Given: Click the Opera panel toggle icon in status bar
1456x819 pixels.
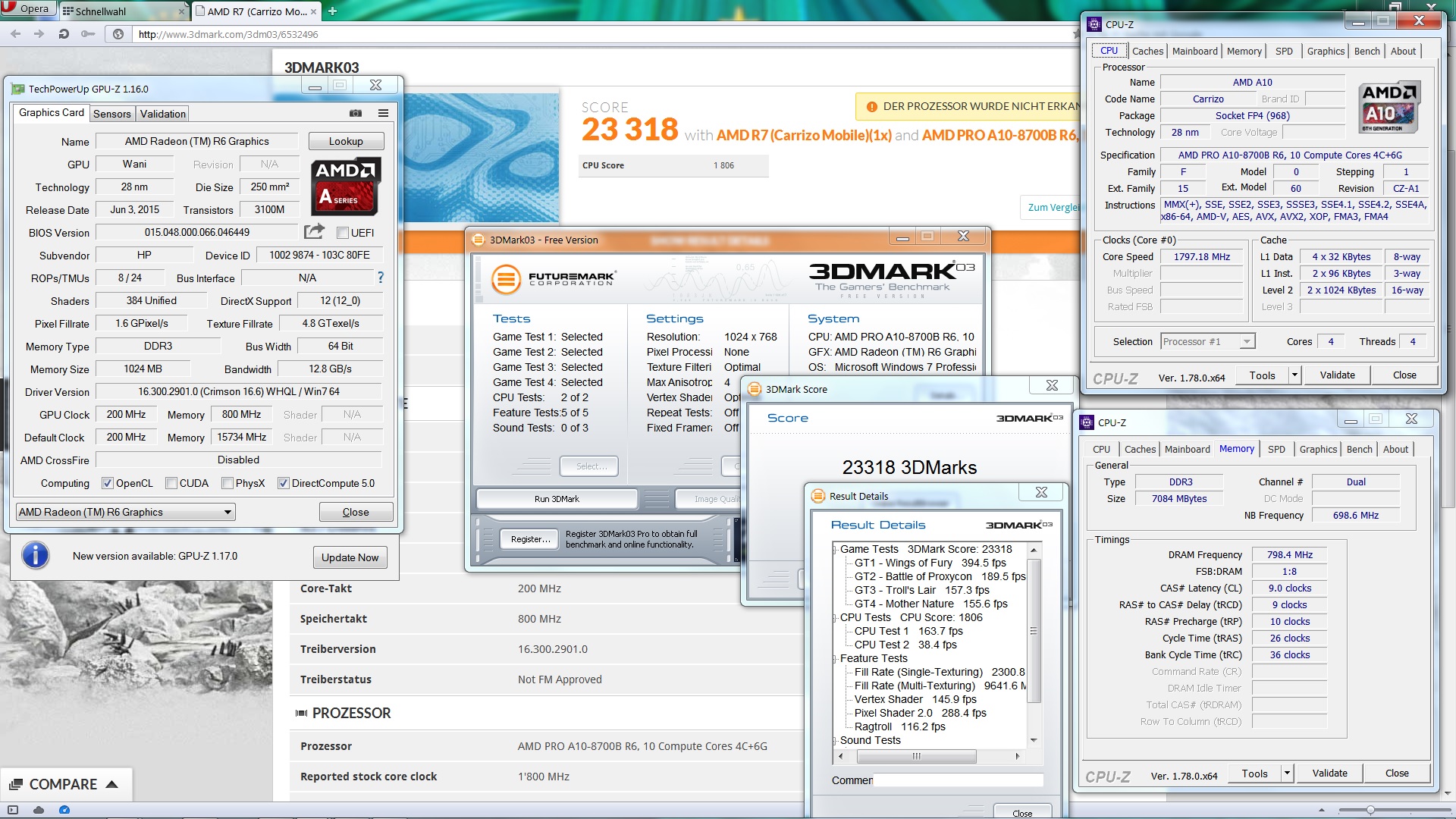Looking at the screenshot, I should coord(12,810).
